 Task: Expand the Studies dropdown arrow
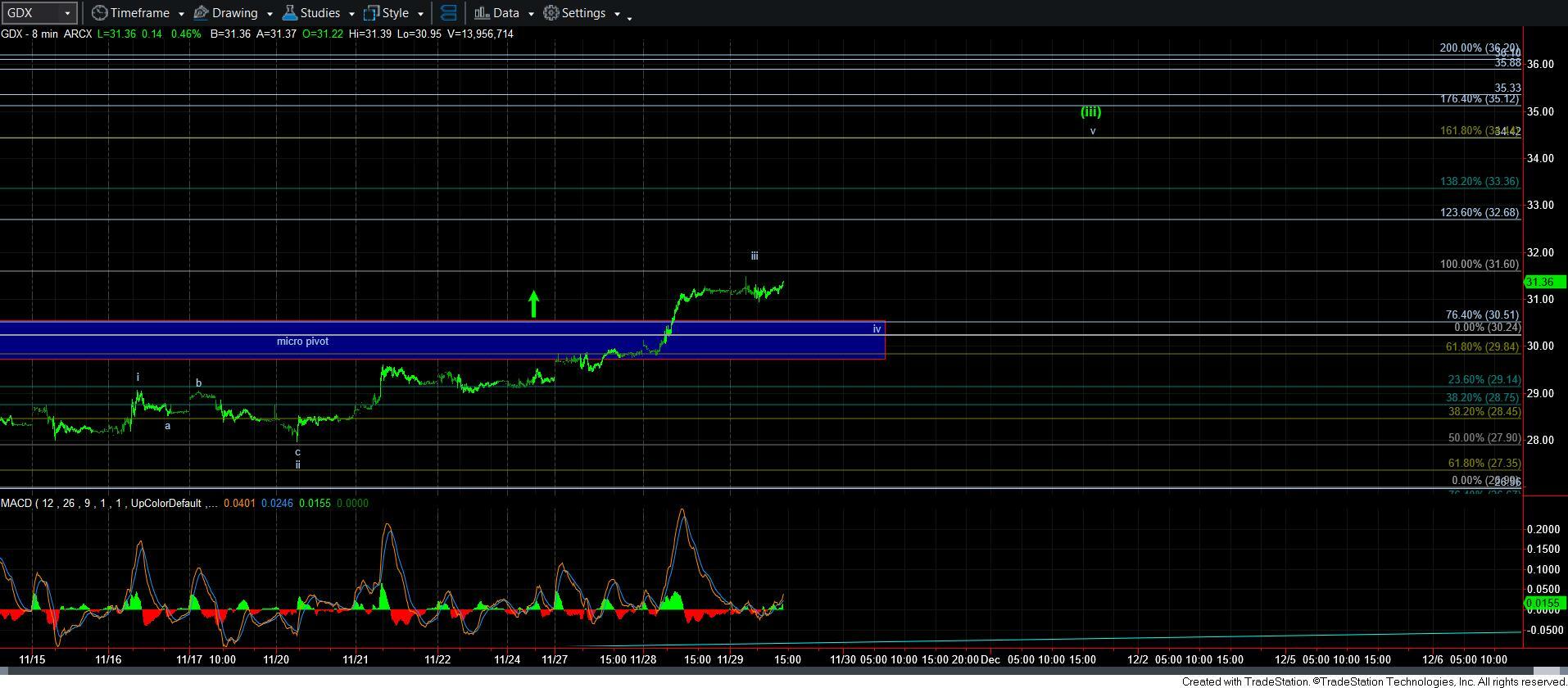coord(351,14)
